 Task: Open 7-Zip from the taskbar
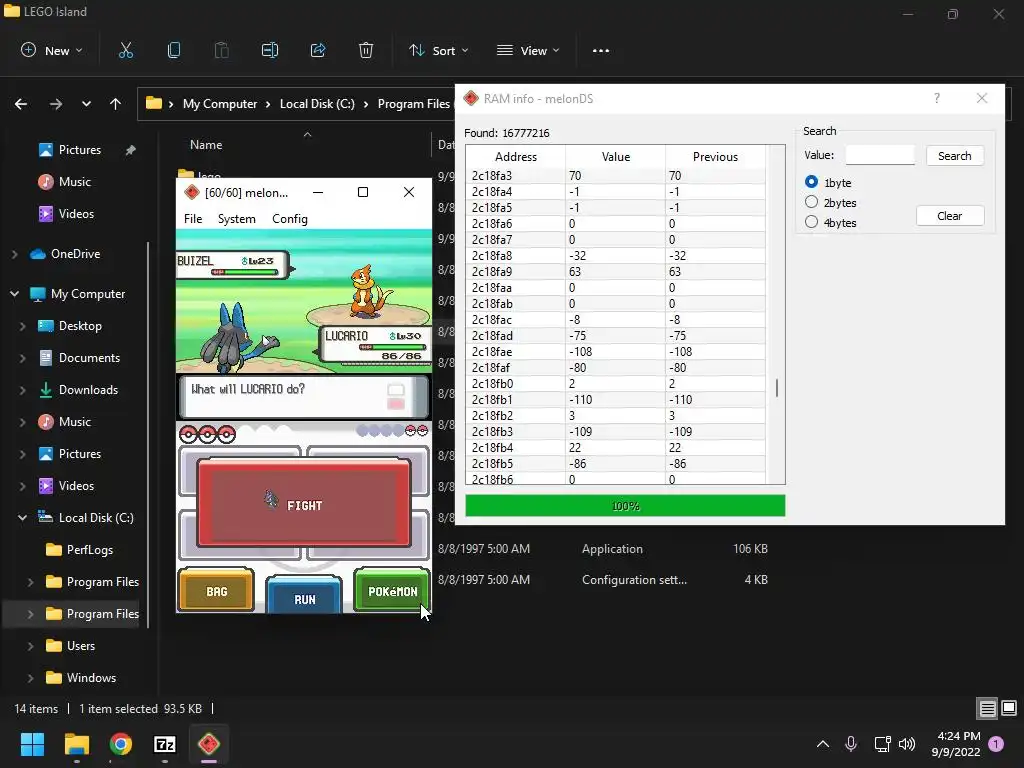[x=165, y=744]
